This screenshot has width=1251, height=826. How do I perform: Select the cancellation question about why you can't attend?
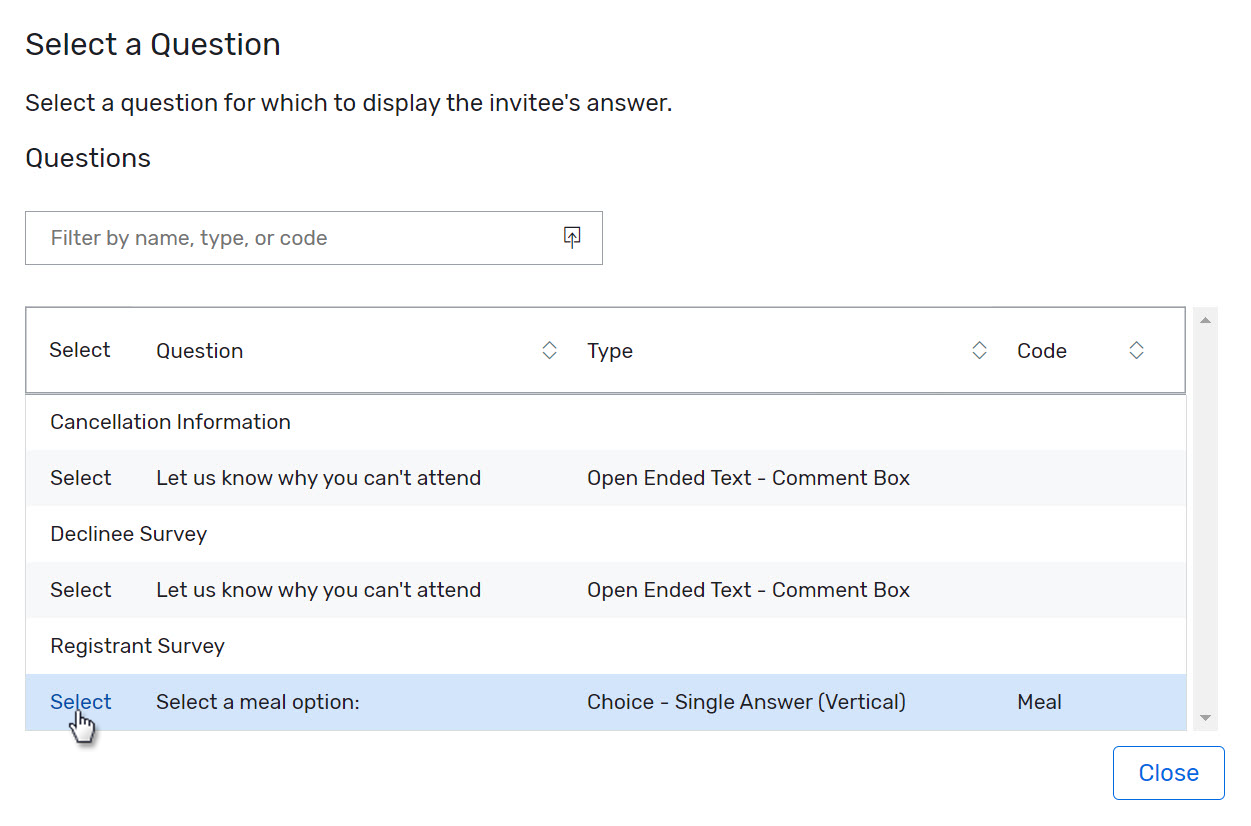[x=80, y=477]
